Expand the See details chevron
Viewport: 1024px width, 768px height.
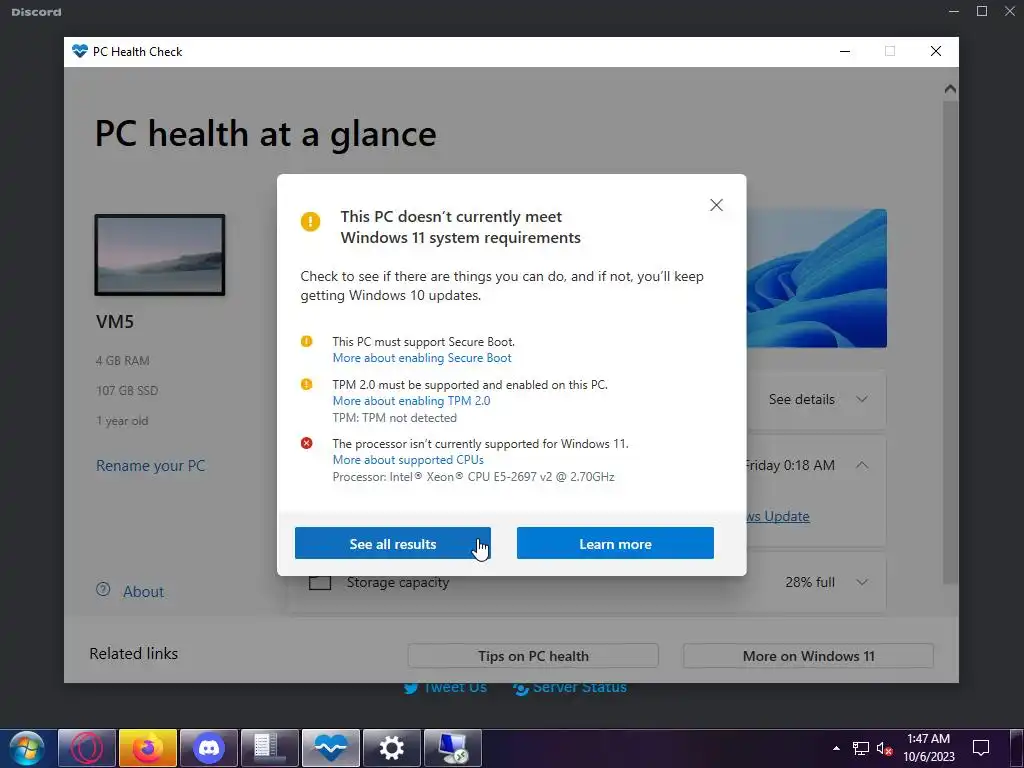862,399
